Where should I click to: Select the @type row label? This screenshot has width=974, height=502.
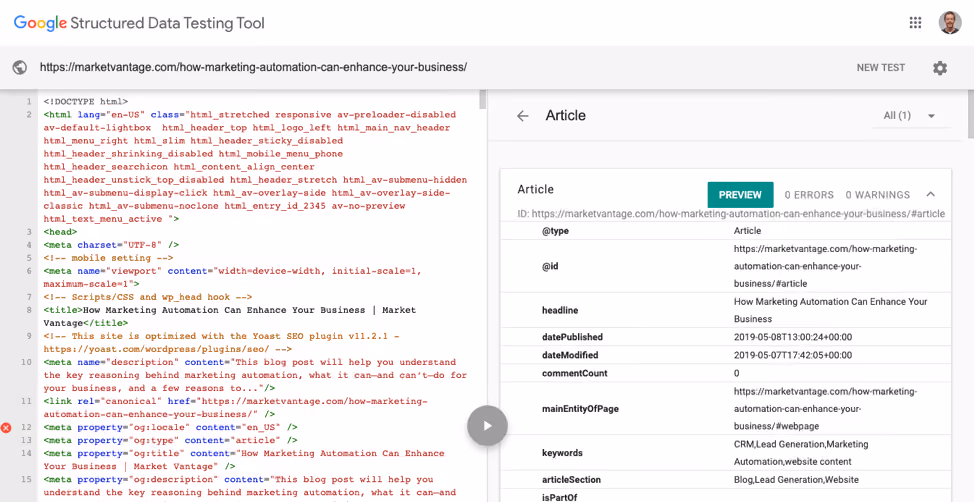coord(555,230)
